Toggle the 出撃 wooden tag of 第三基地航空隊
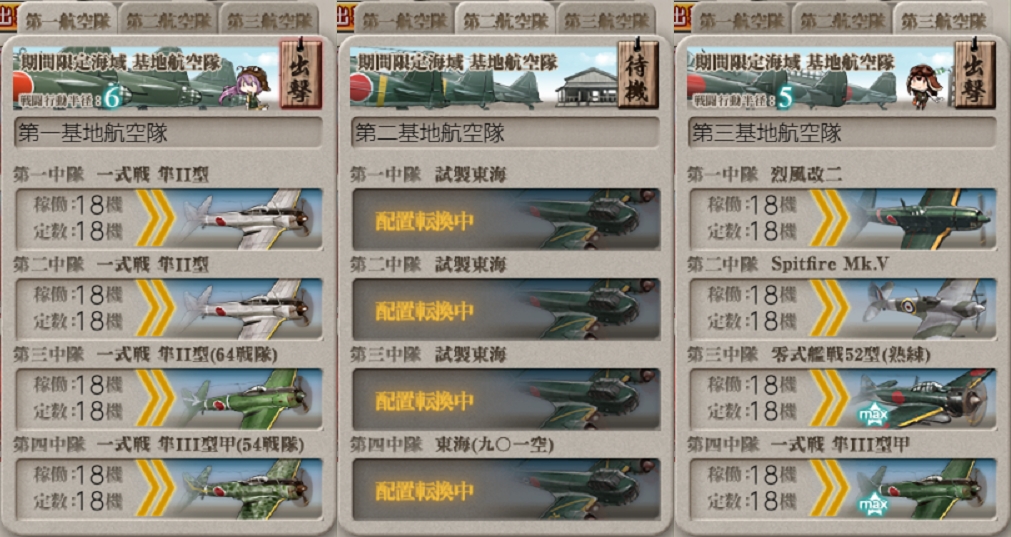The height and width of the screenshot is (537, 1011). coord(974,72)
